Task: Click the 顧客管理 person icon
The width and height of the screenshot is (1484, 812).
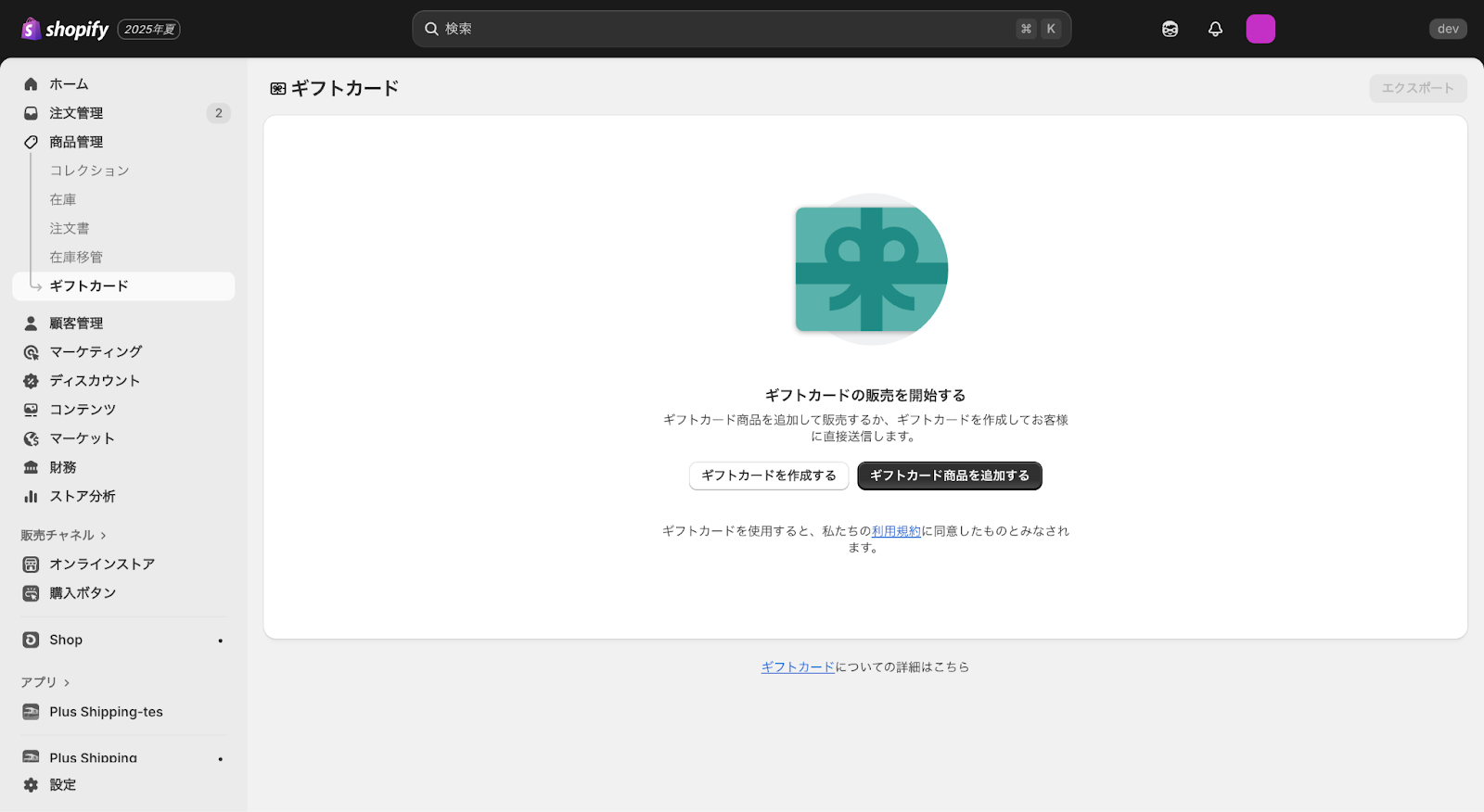Action: point(31,324)
